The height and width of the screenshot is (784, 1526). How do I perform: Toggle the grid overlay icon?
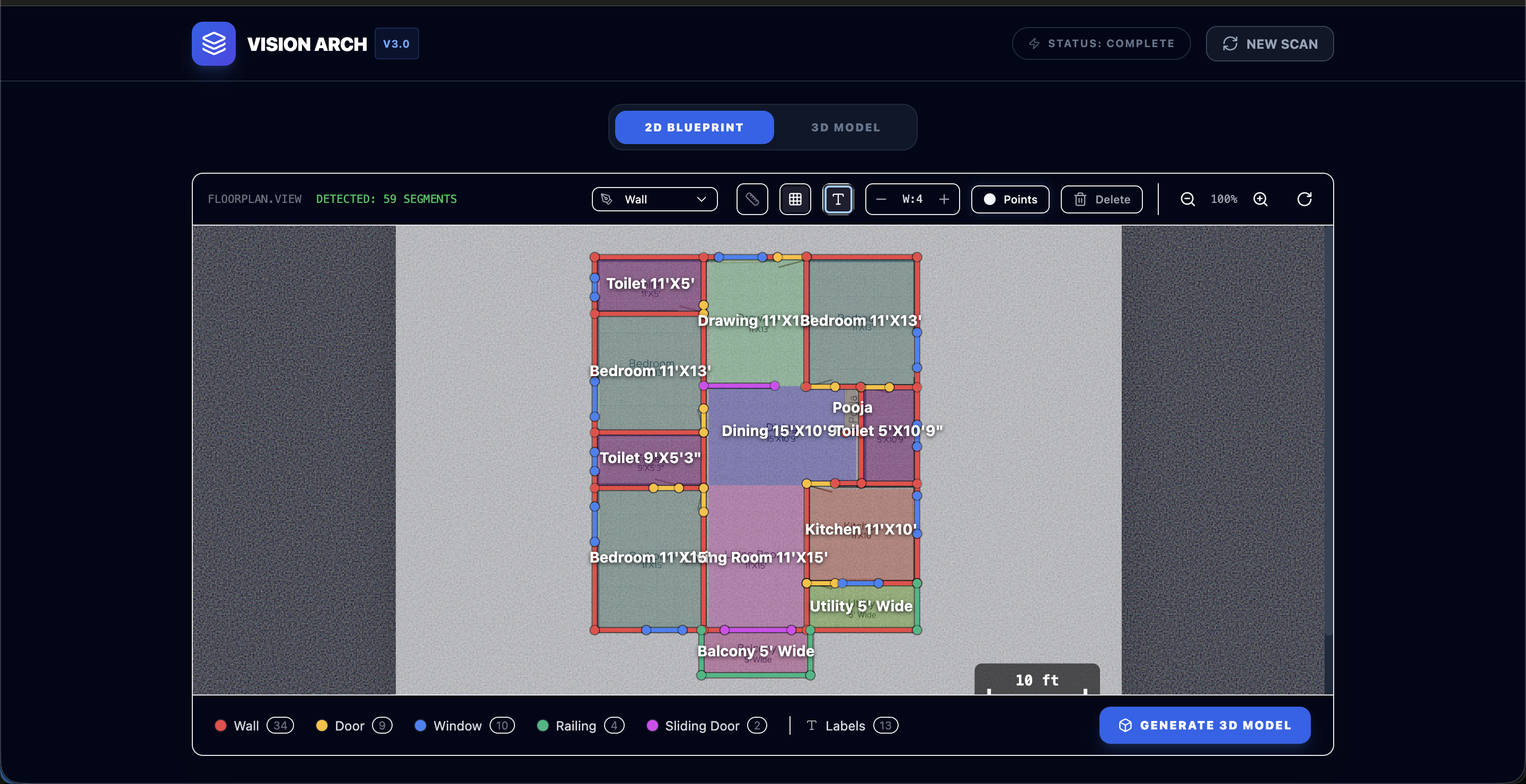click(795, 199)
